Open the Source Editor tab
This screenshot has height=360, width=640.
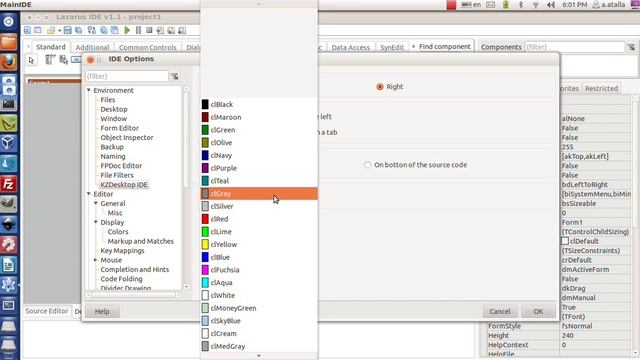[47, 311]
